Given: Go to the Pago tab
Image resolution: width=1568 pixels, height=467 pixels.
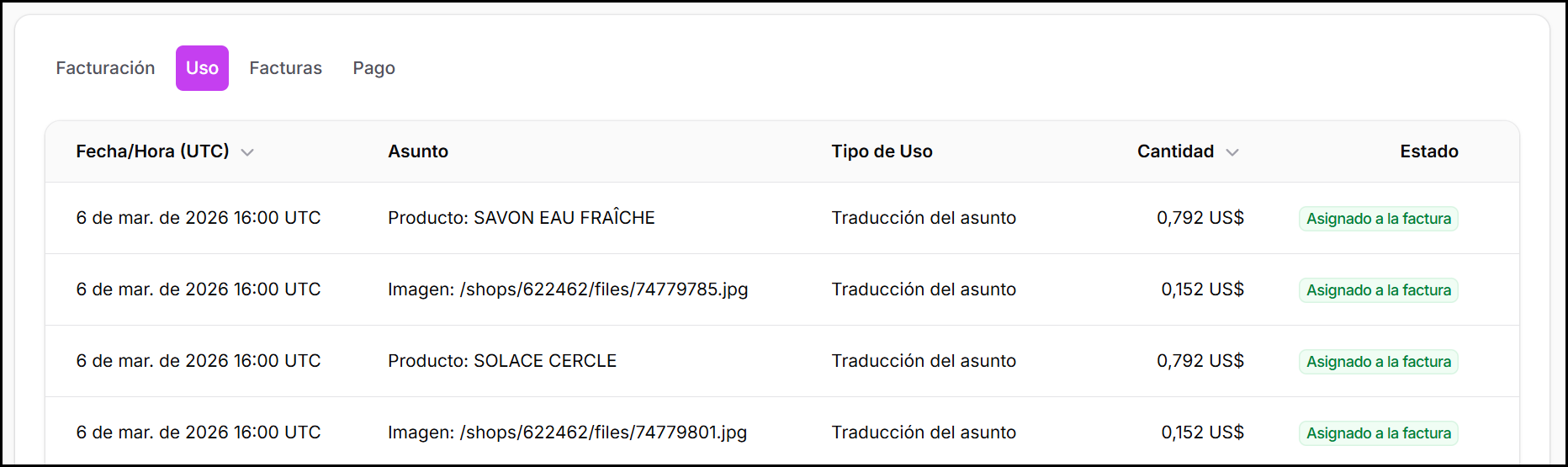Looking at the screenshot, I should pyautogui.click(x=373, y=68).
